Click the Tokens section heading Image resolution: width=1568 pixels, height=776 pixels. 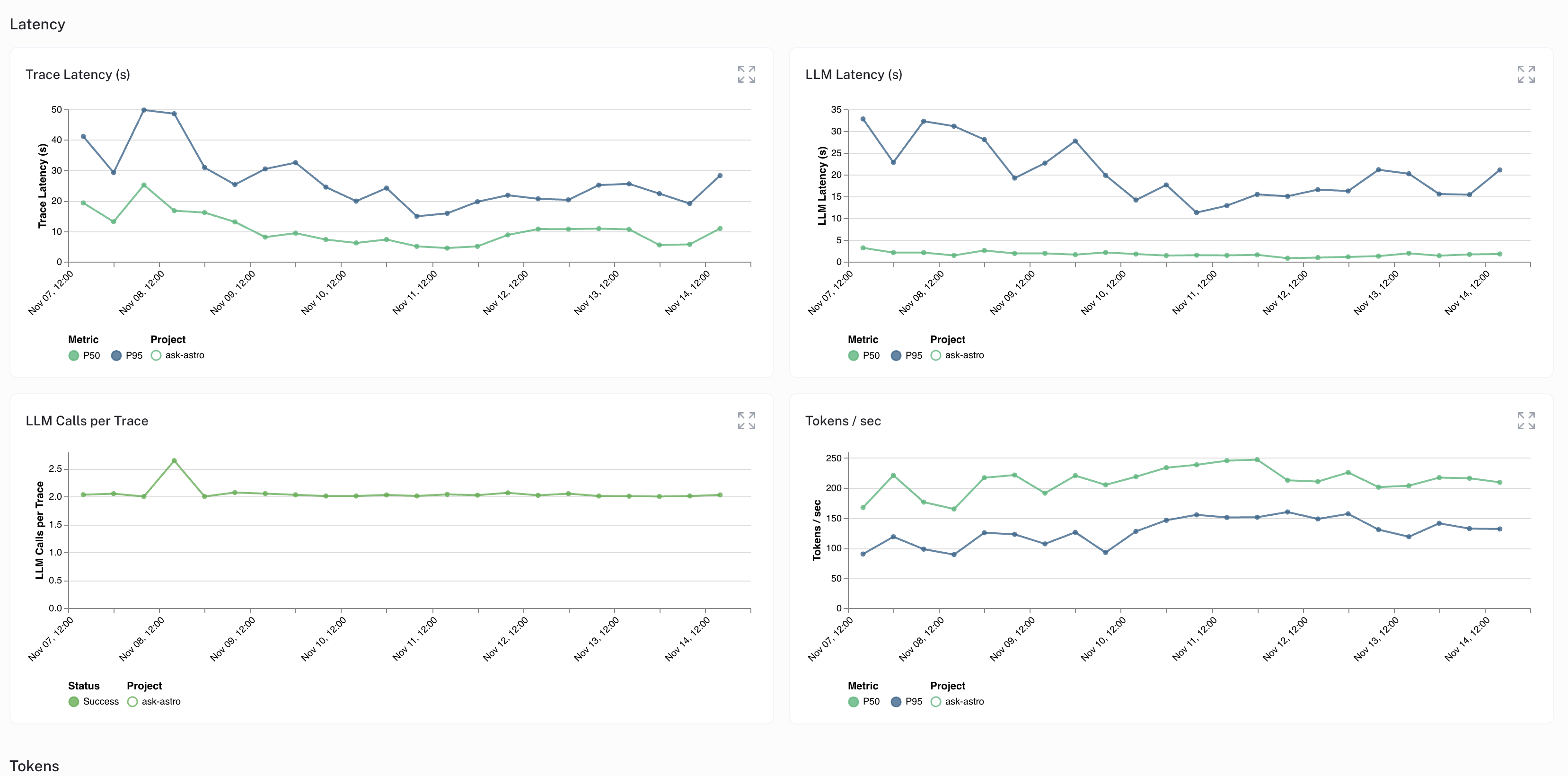(x=34, y=766)
